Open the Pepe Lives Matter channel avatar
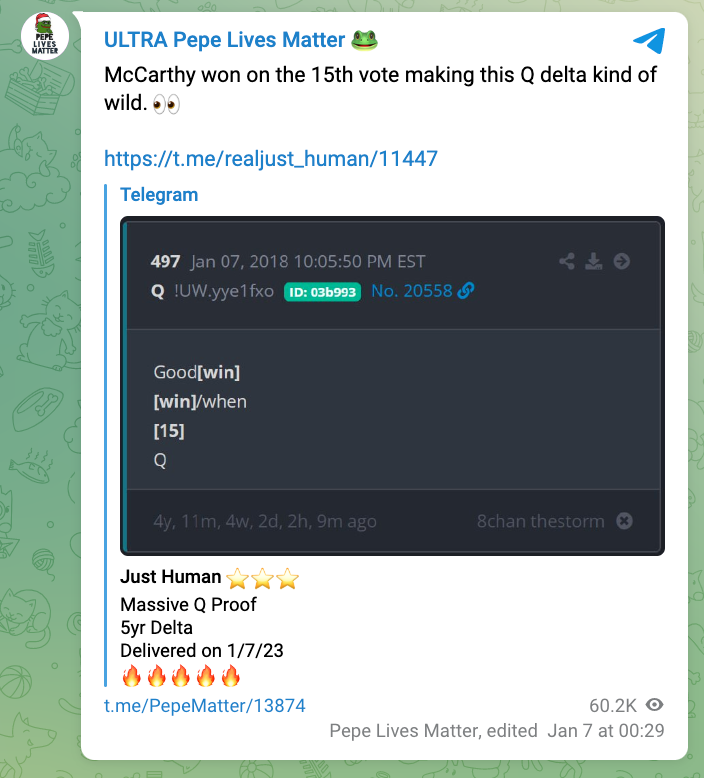 pos(45,37)
